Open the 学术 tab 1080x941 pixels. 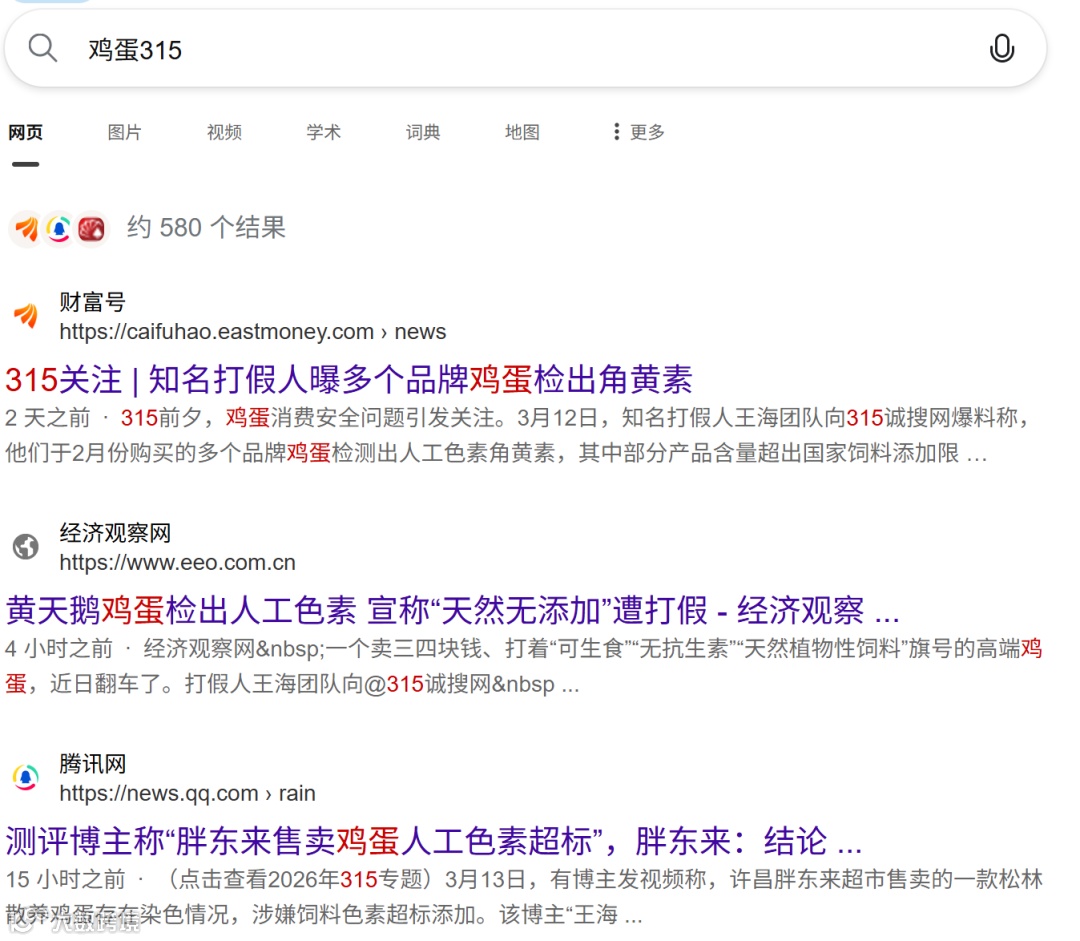click(x=324, y=132)
